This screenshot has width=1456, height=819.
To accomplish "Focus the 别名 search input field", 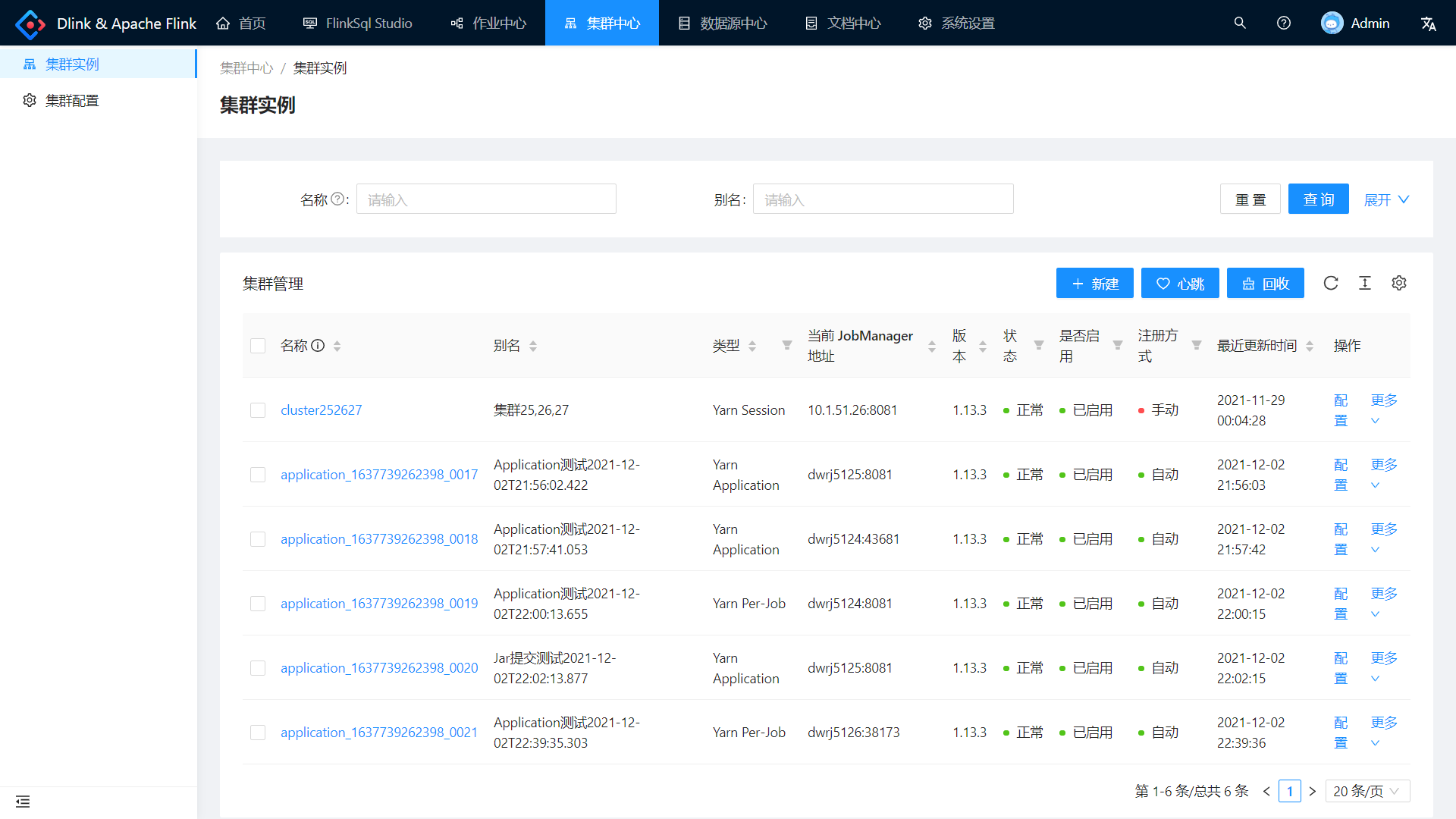I will click(883, 199).
